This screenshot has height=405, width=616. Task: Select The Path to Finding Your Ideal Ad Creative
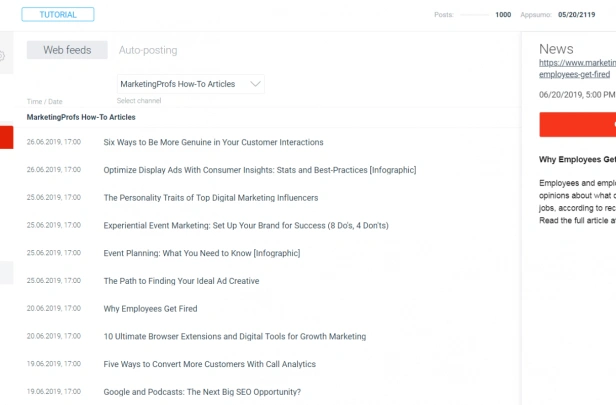click(181, 281)
